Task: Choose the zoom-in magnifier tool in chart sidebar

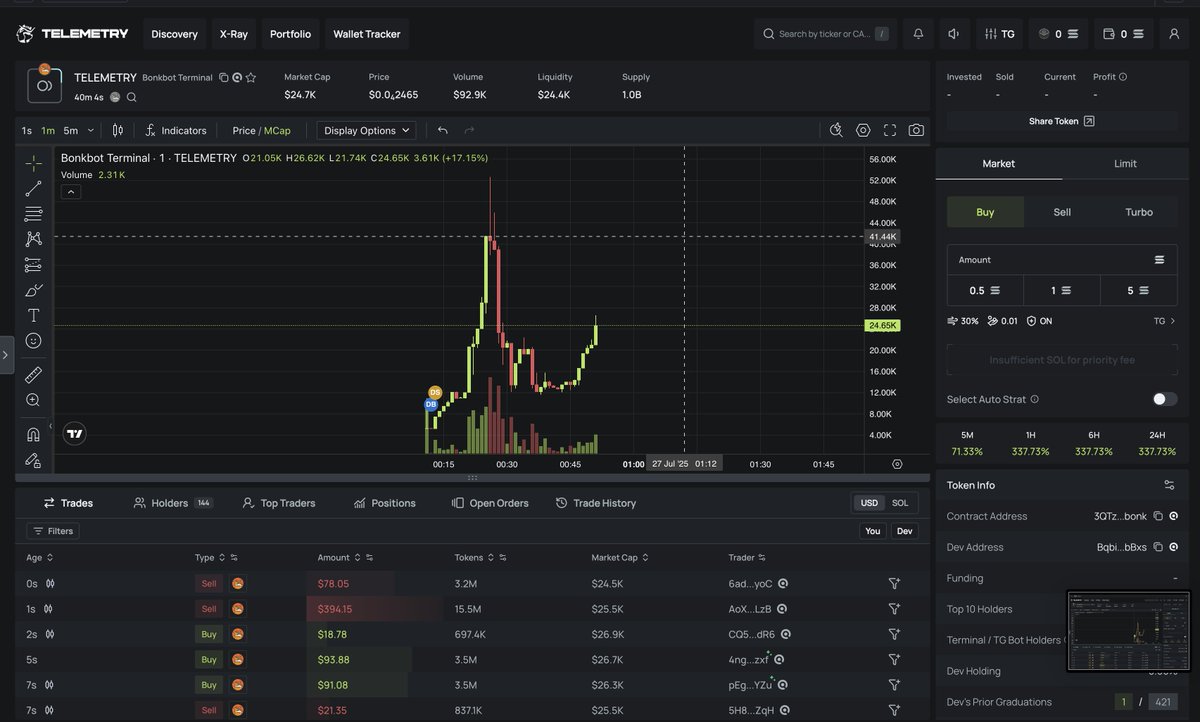Action: click(33, 400)
